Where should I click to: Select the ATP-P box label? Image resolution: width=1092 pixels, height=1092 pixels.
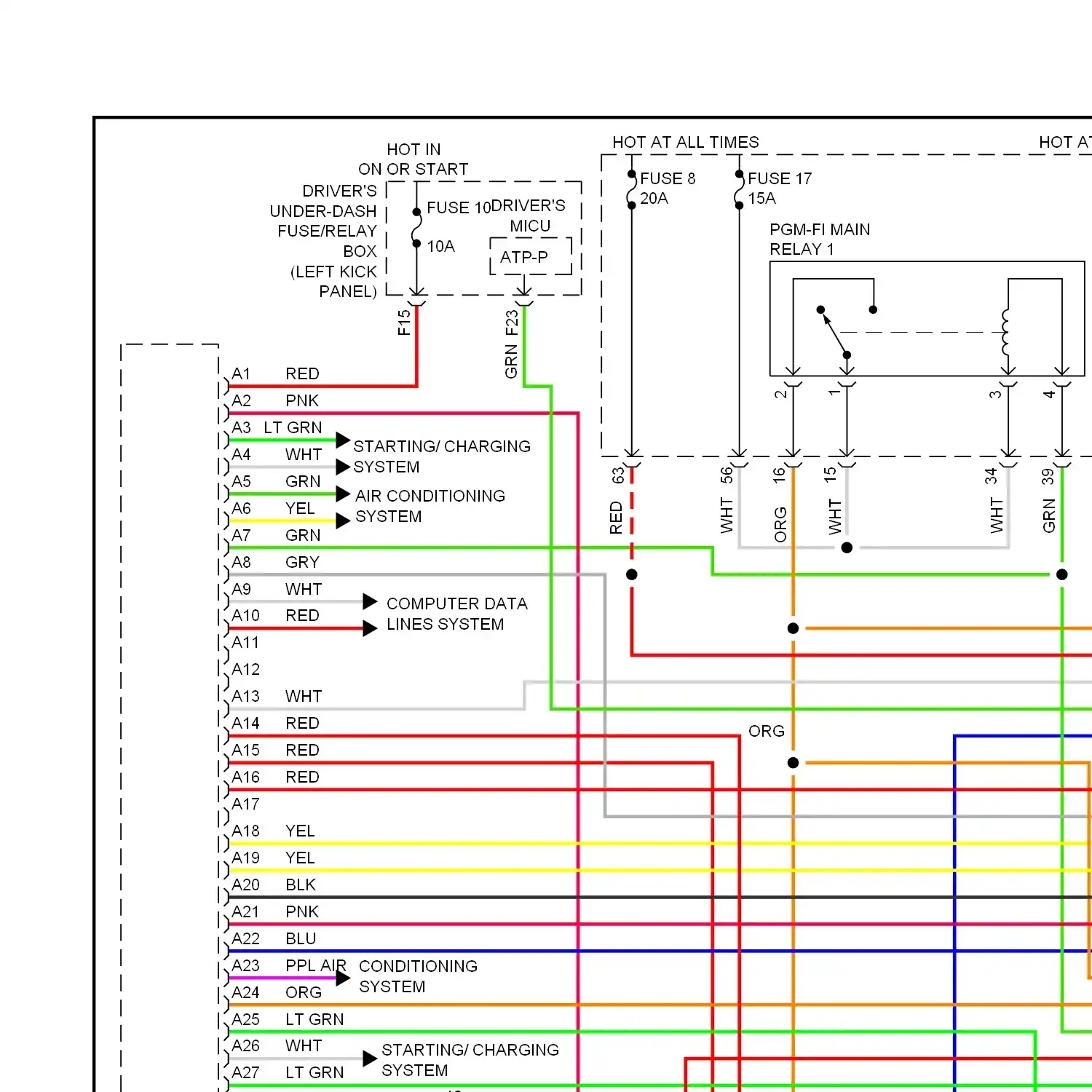524,257
